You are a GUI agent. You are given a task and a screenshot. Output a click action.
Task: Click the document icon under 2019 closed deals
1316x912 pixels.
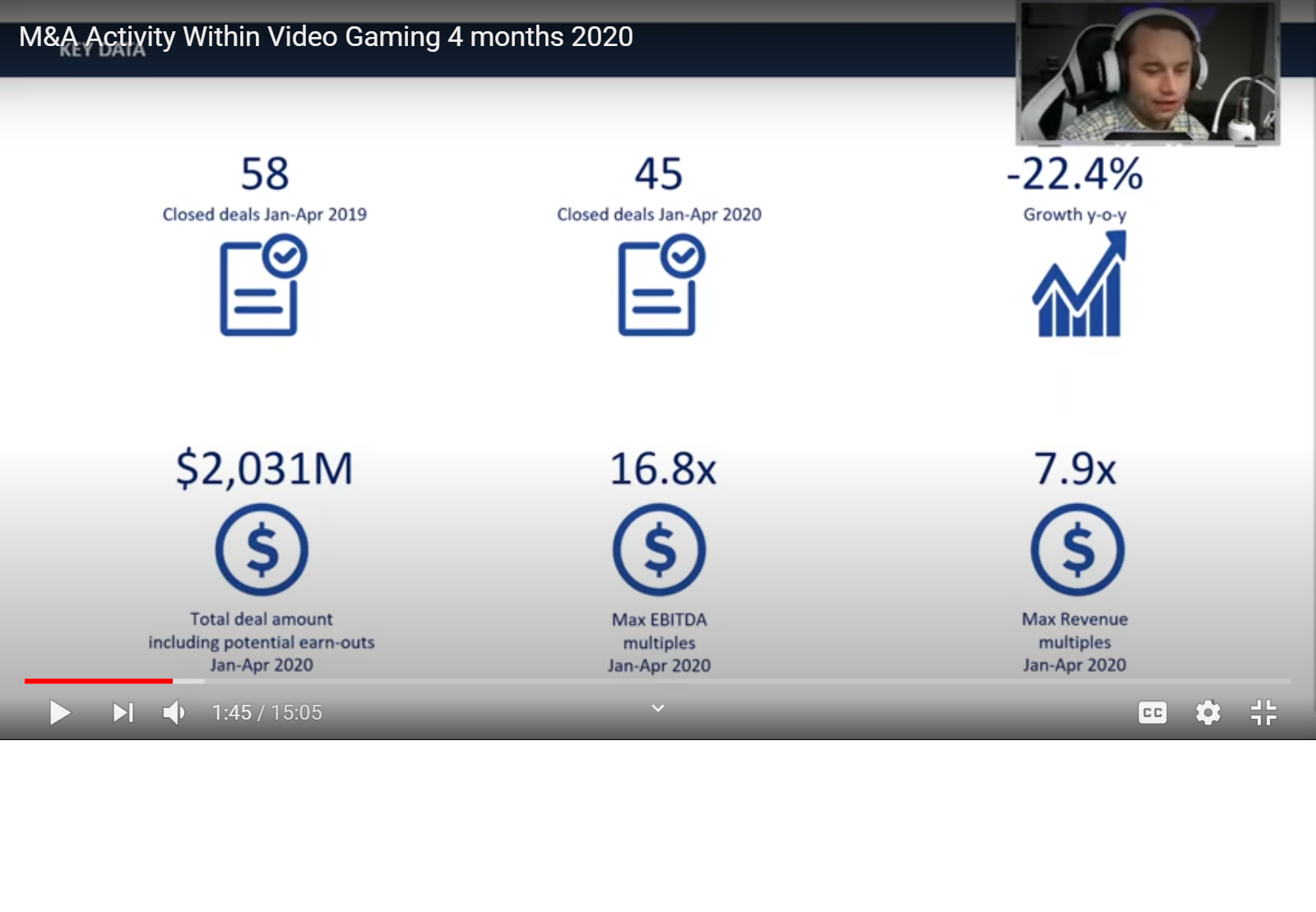pos(263,285)
